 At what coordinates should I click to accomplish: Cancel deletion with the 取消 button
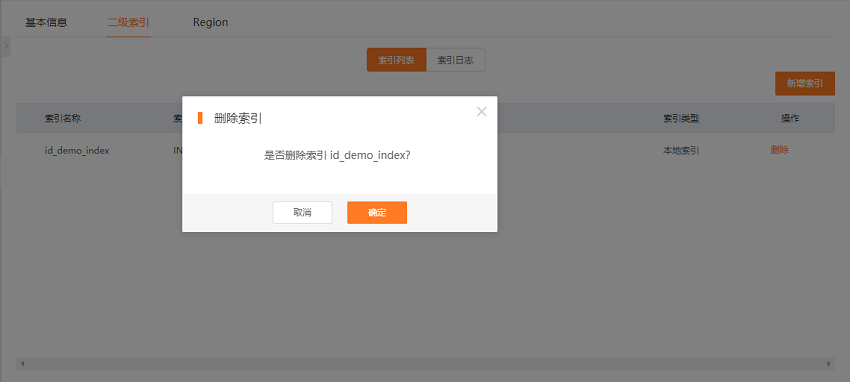pyautogui.click(x=302, y=212)
